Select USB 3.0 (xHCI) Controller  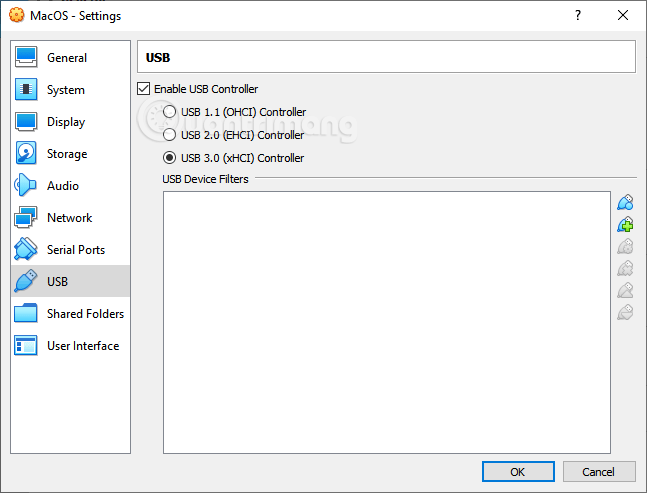click(169, 158)
